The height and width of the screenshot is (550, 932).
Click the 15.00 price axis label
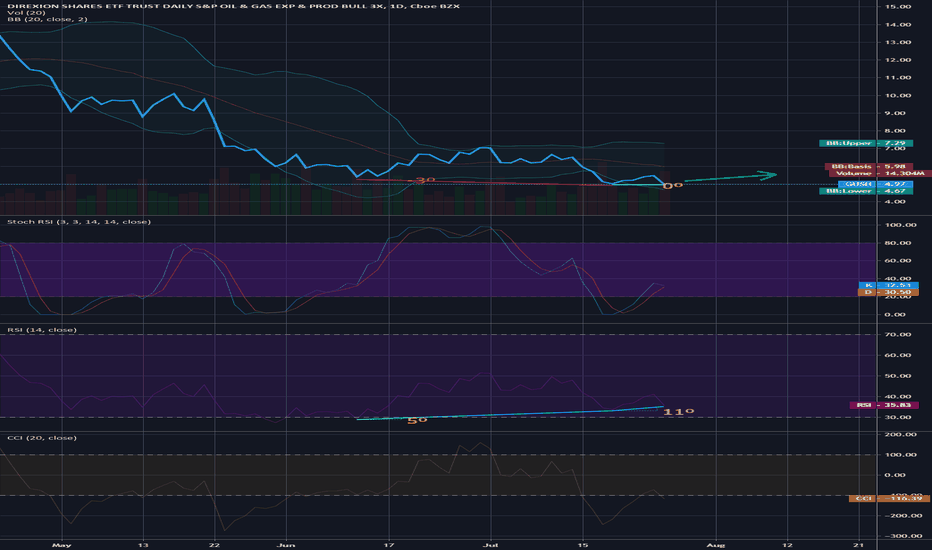click(x=898, y=7)
